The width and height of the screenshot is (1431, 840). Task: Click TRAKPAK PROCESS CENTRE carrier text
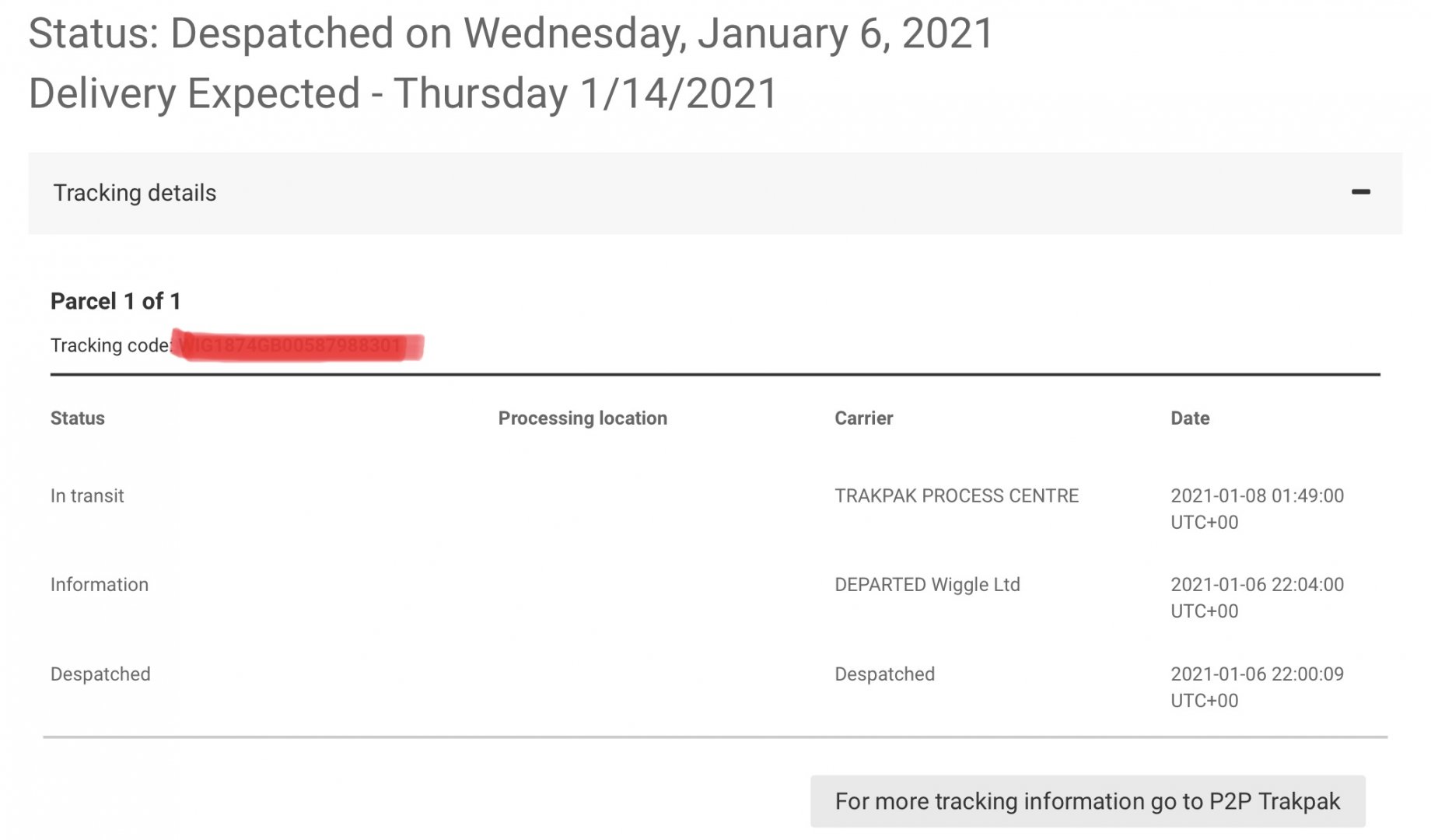coord(957,496)
